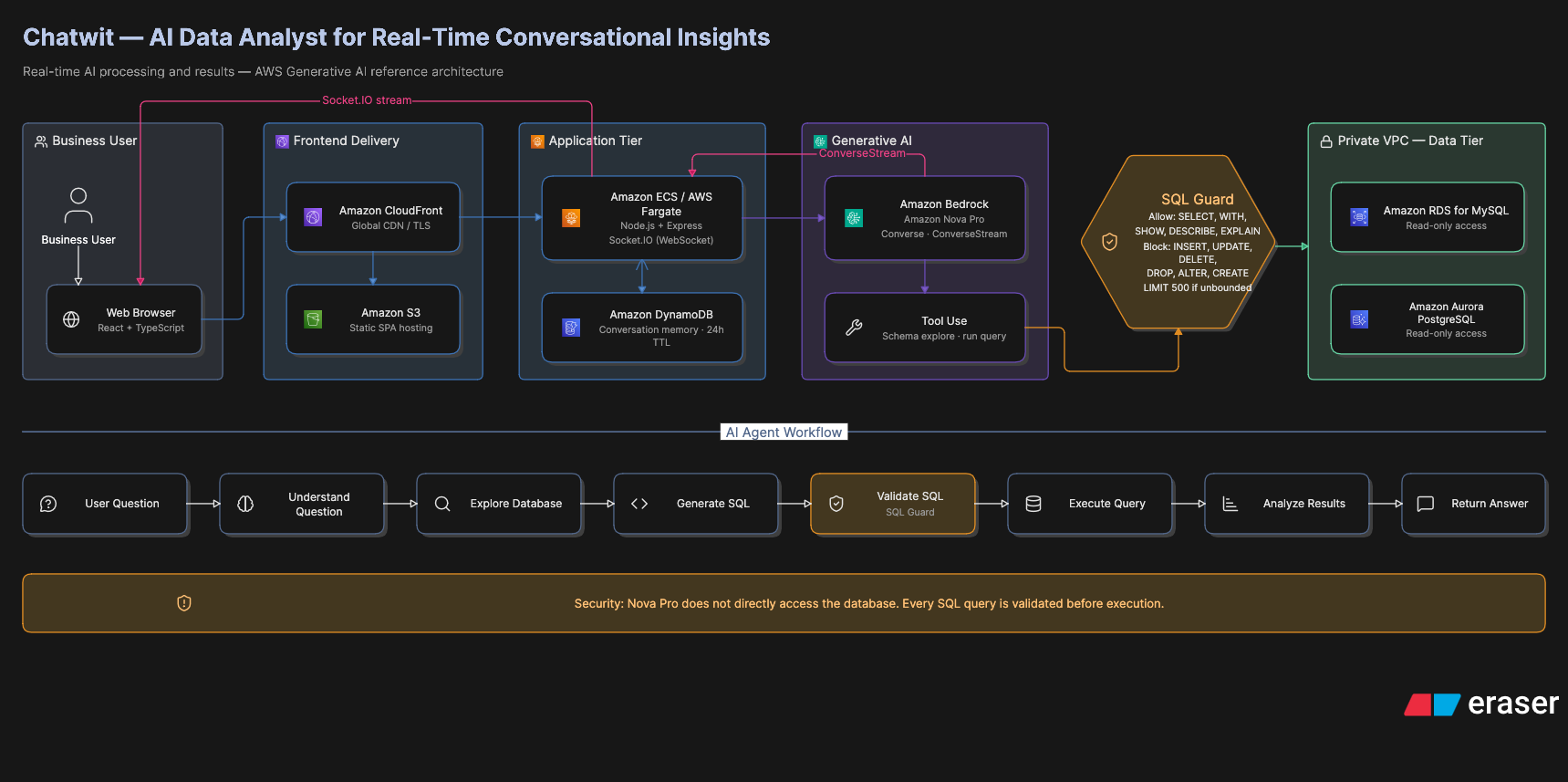Select the Amazon RDS for MySQL node
The width and height of the screenshot is (1568, 782).
1428,217
